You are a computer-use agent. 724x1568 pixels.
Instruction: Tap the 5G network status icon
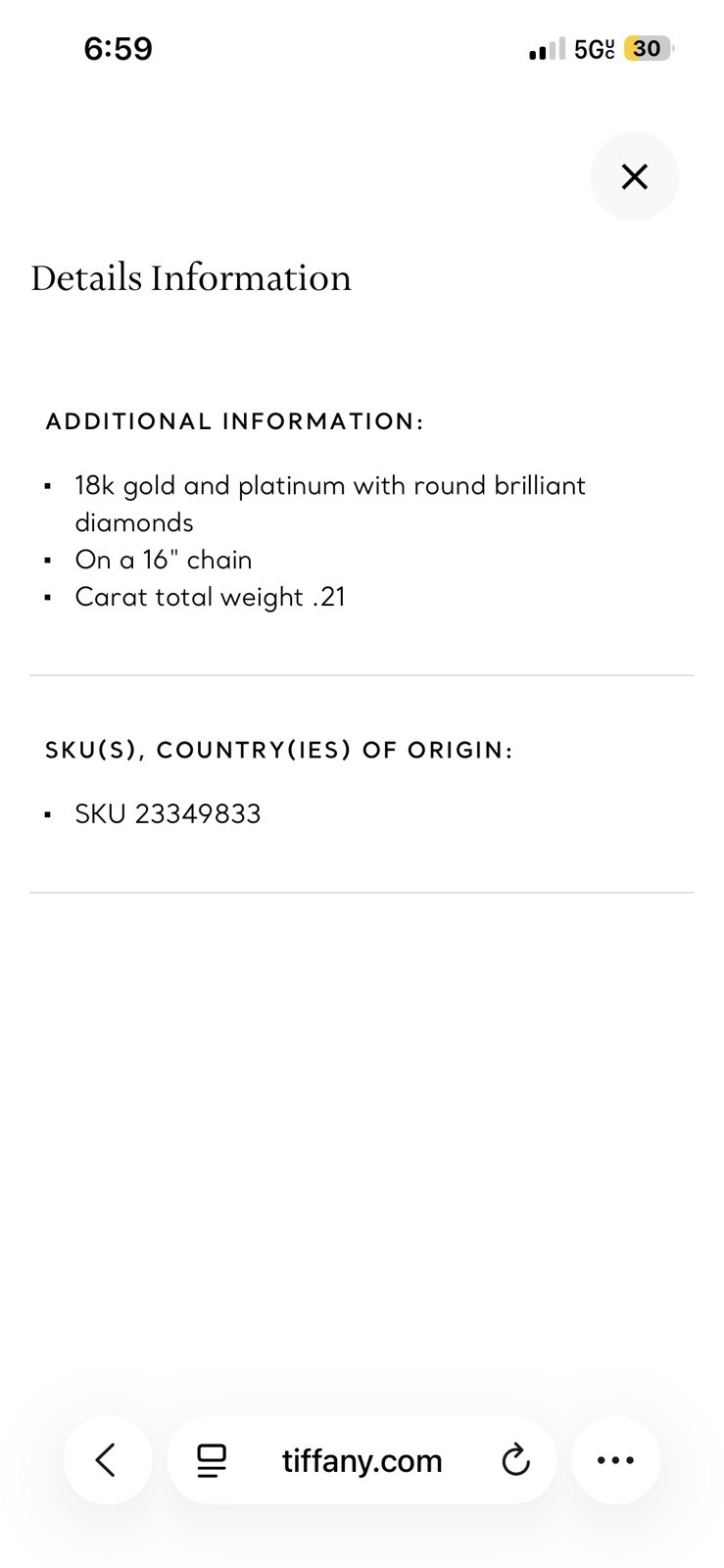(595, 49)
